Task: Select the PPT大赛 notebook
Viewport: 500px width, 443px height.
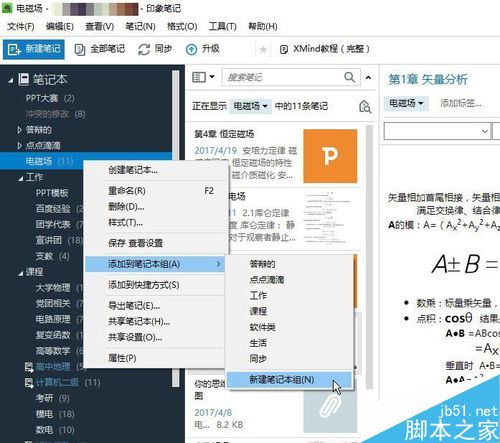Action: pyautogui.click(x=50, y=98)
